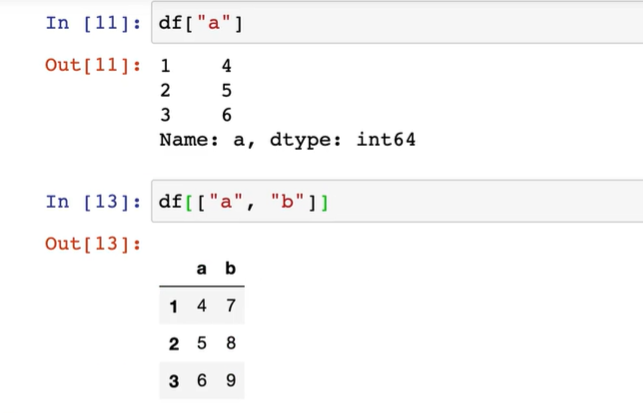
Task: Click value 5 in the Out[11] series output
Action: tap(227, 90)
